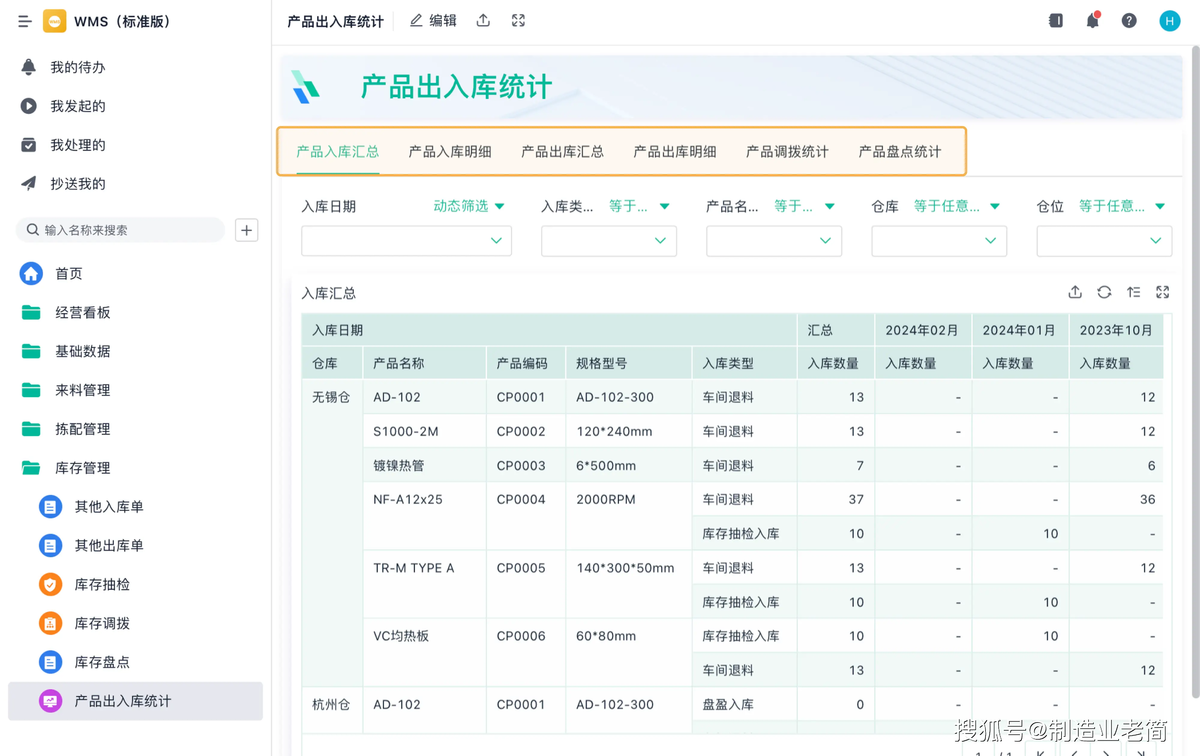Open the help question mark icon
The width and height of the screenshot is (1200, 756).
pos(1129,20)
